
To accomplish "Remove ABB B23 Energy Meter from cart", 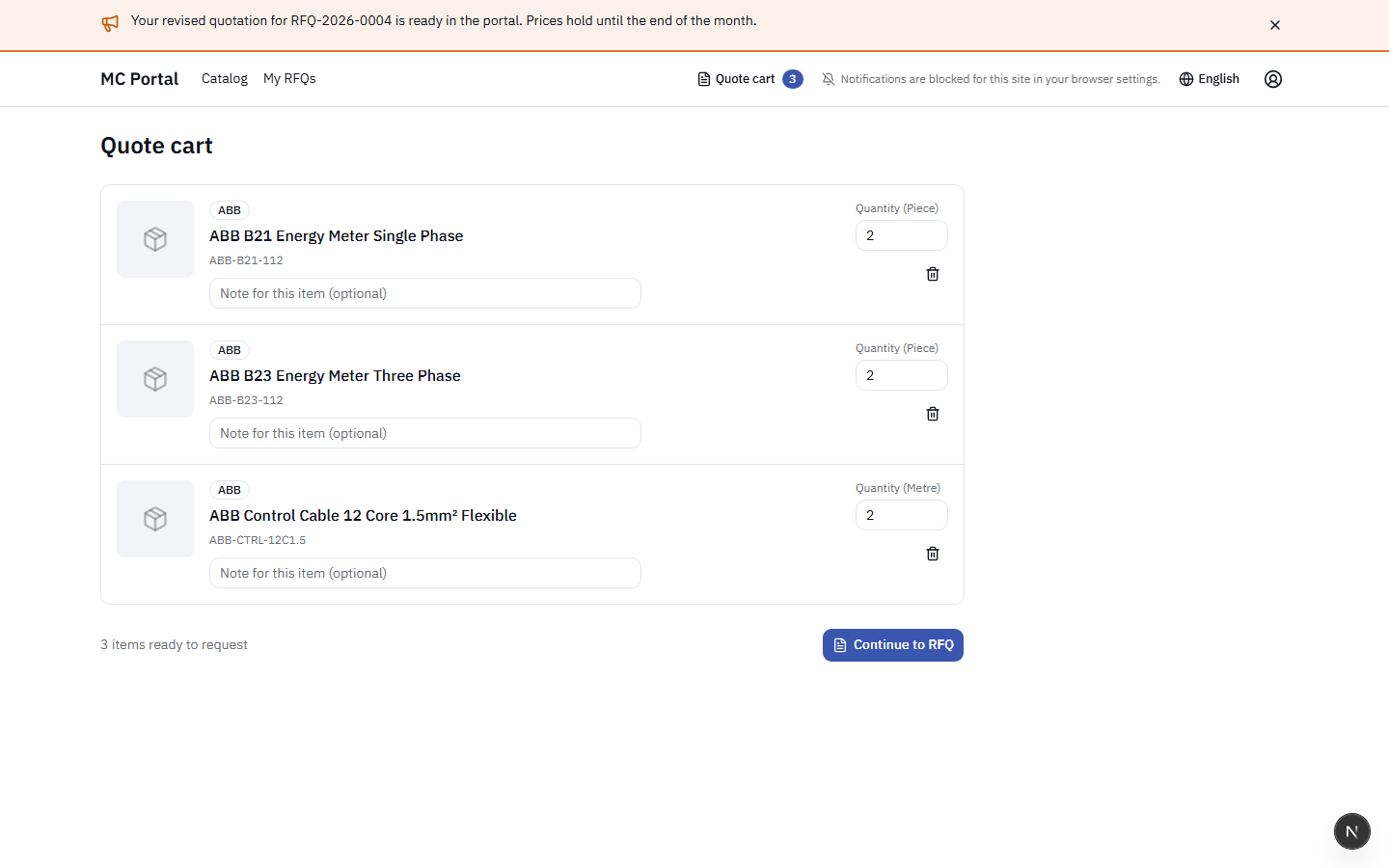I will point(933,414).
